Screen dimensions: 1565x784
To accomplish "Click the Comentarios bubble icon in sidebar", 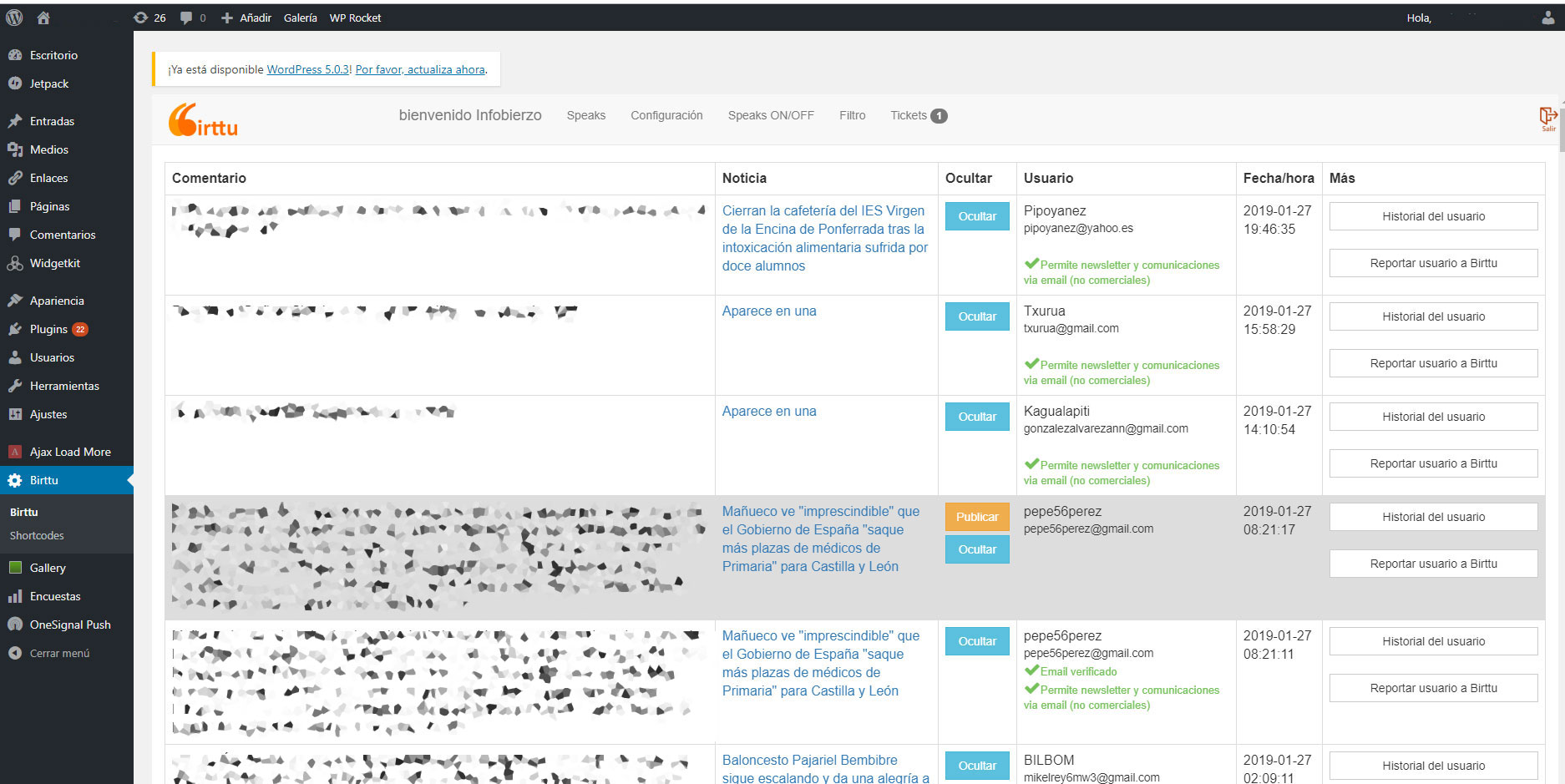I will tap(15, 235).
